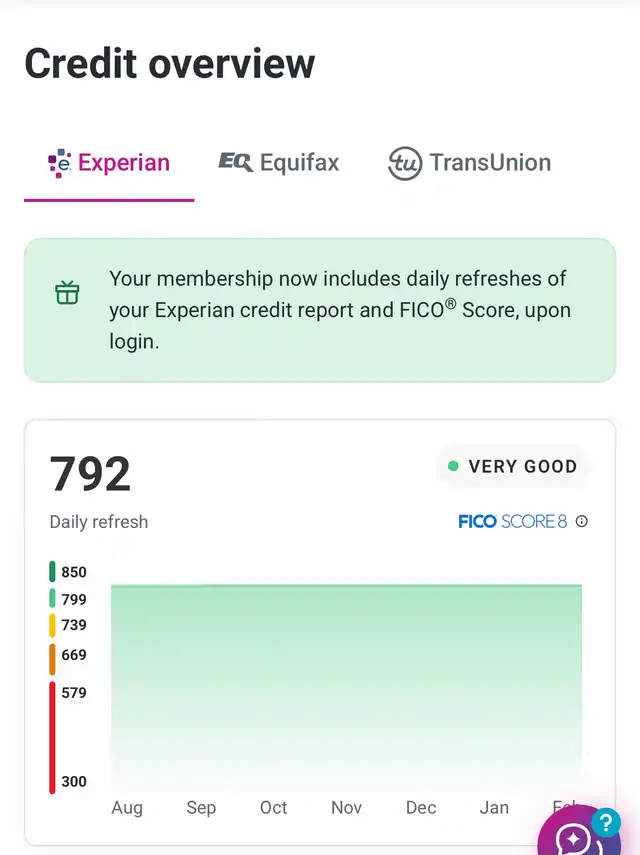This screenshot has width=640, height=855.
Task: Tap the help question mark bubble
Action: click(x=606, y=822)
